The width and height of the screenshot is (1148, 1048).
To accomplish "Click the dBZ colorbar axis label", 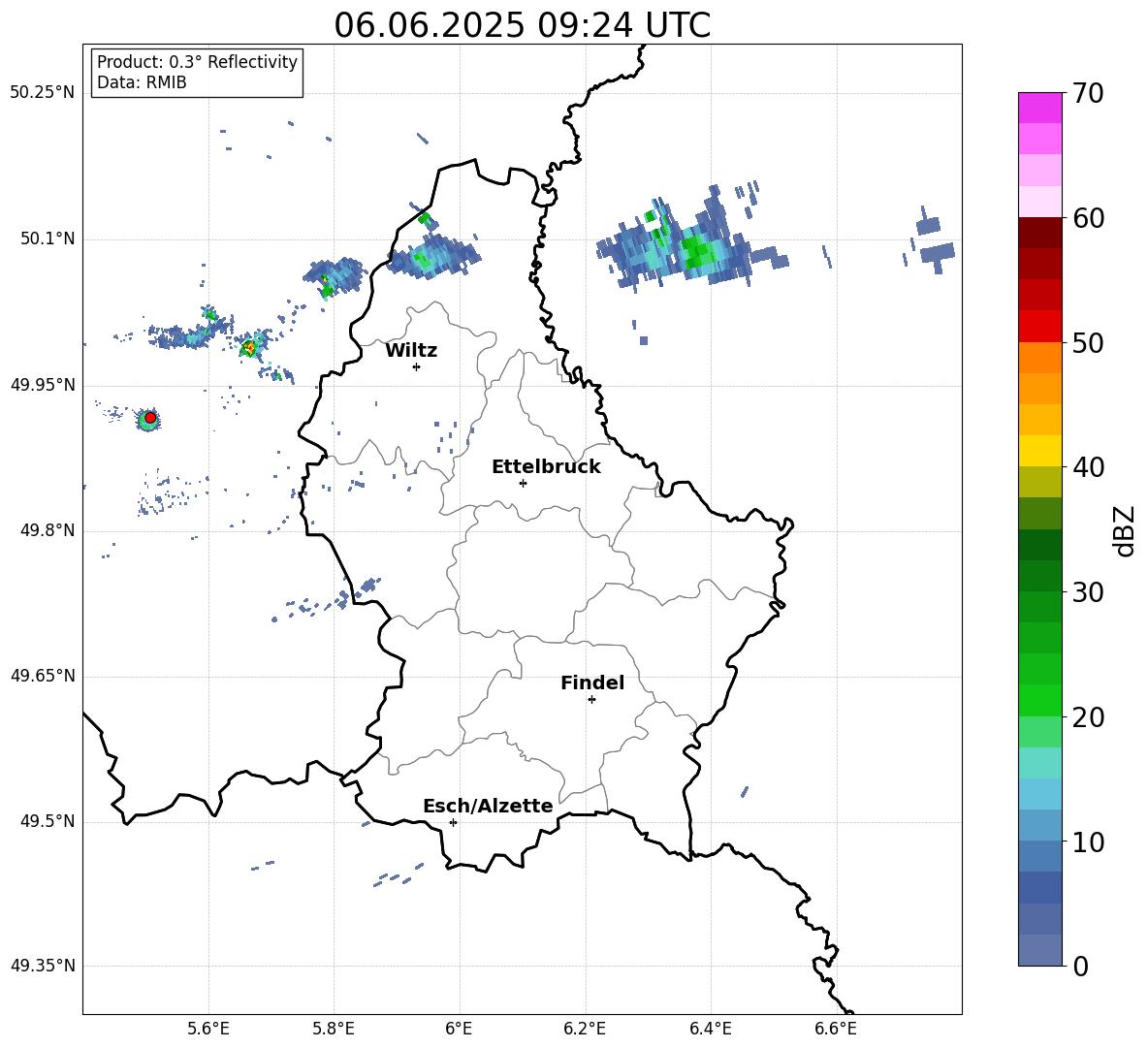I will point(1126,530).
